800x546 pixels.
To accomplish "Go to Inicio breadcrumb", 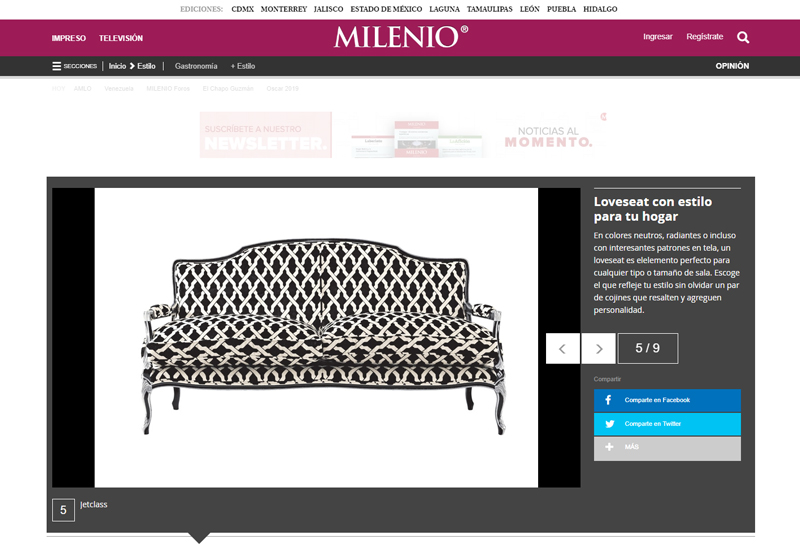I will click(x=117, y=66).
